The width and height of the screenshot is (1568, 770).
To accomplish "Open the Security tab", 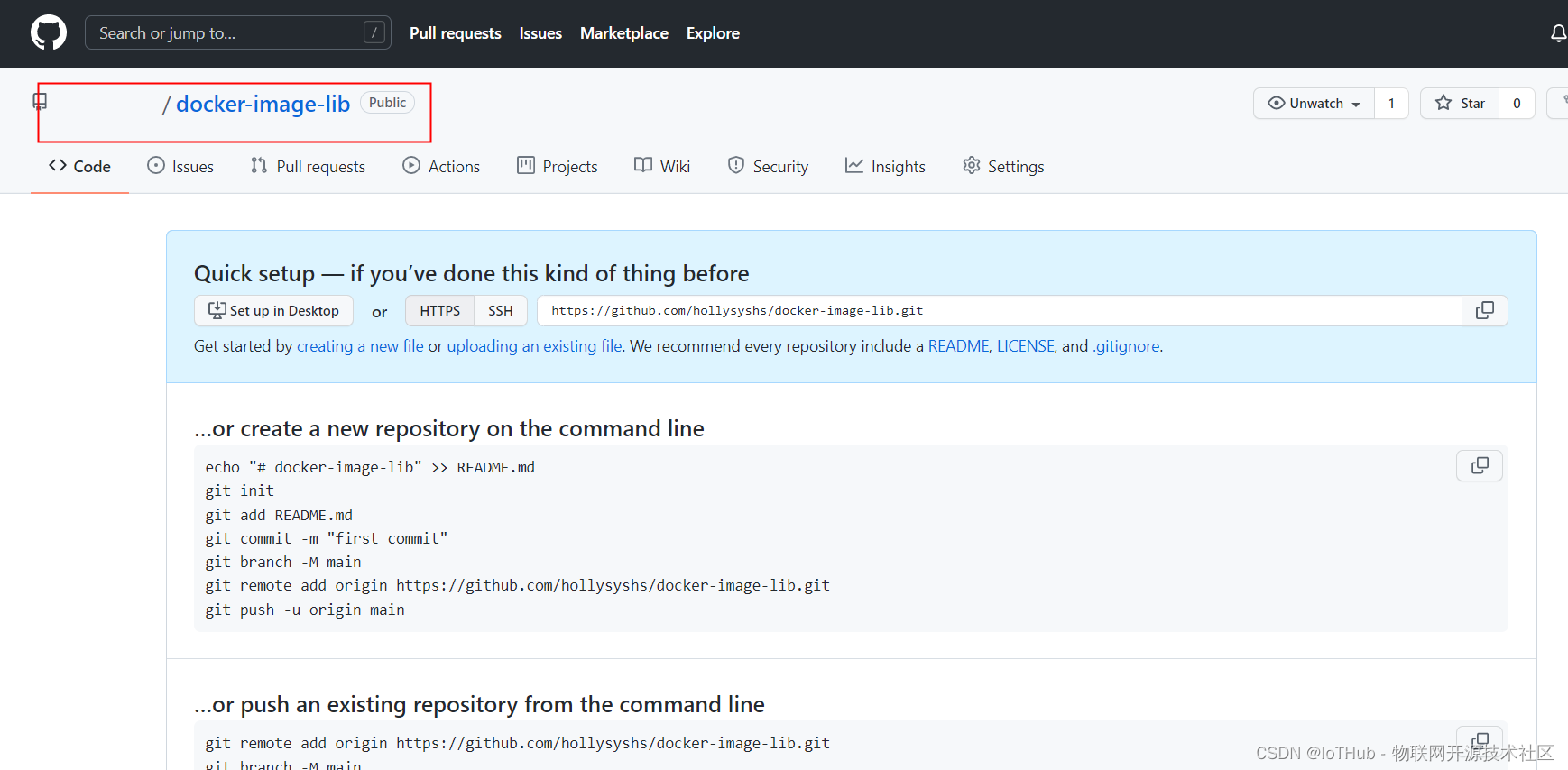I will (x=768, y=166).
